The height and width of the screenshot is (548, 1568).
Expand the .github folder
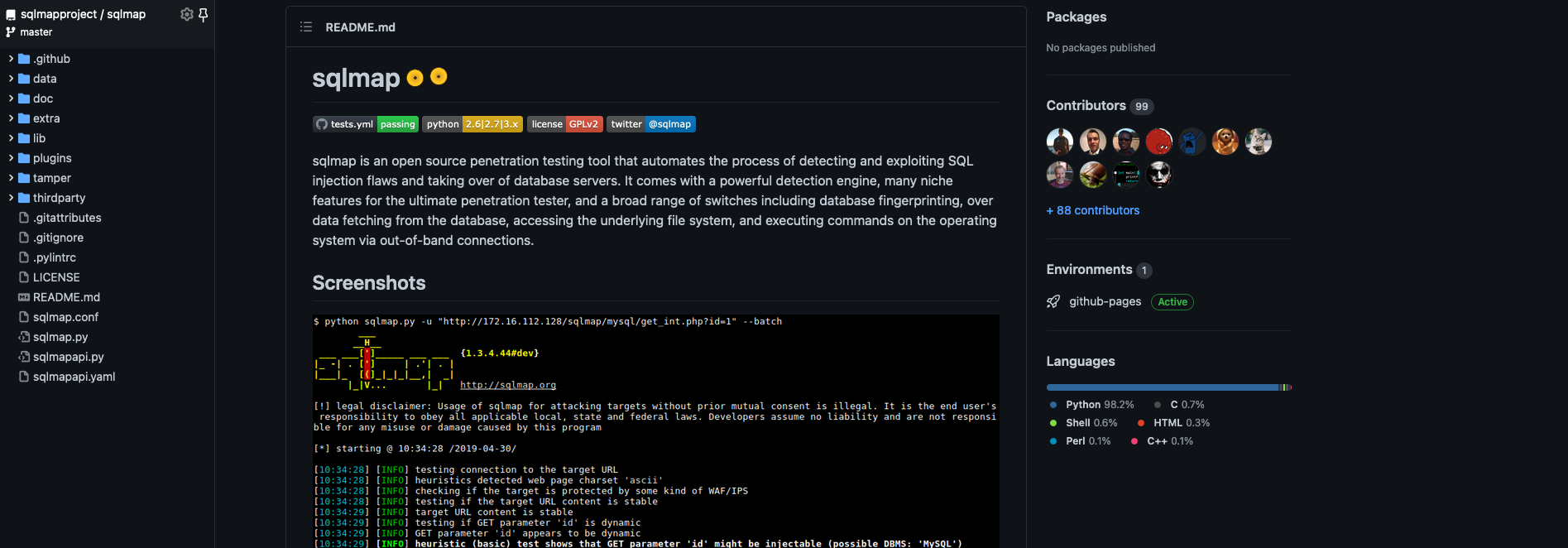pos(51,59)
